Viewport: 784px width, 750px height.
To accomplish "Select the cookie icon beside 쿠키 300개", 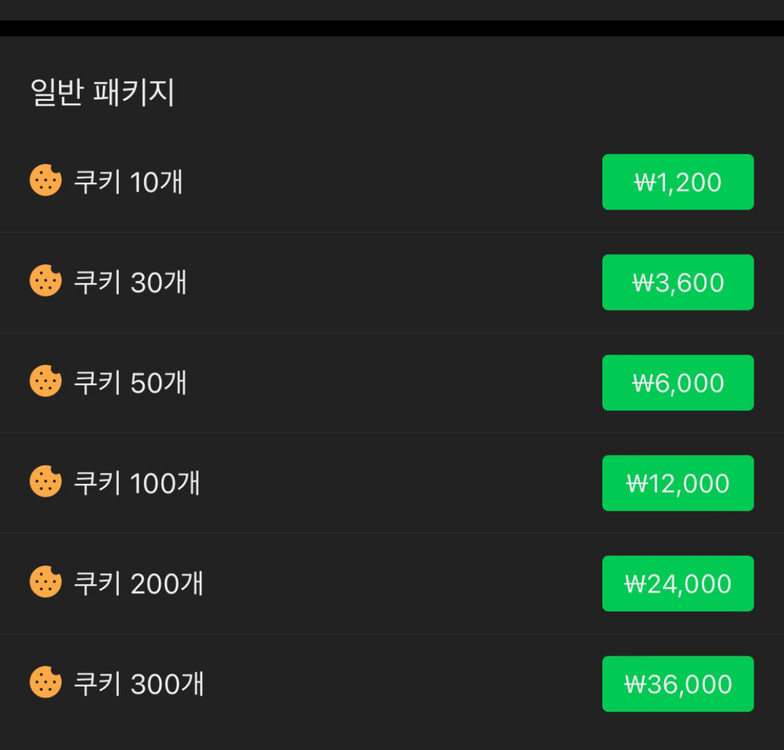I will click(x=45, y=683).
